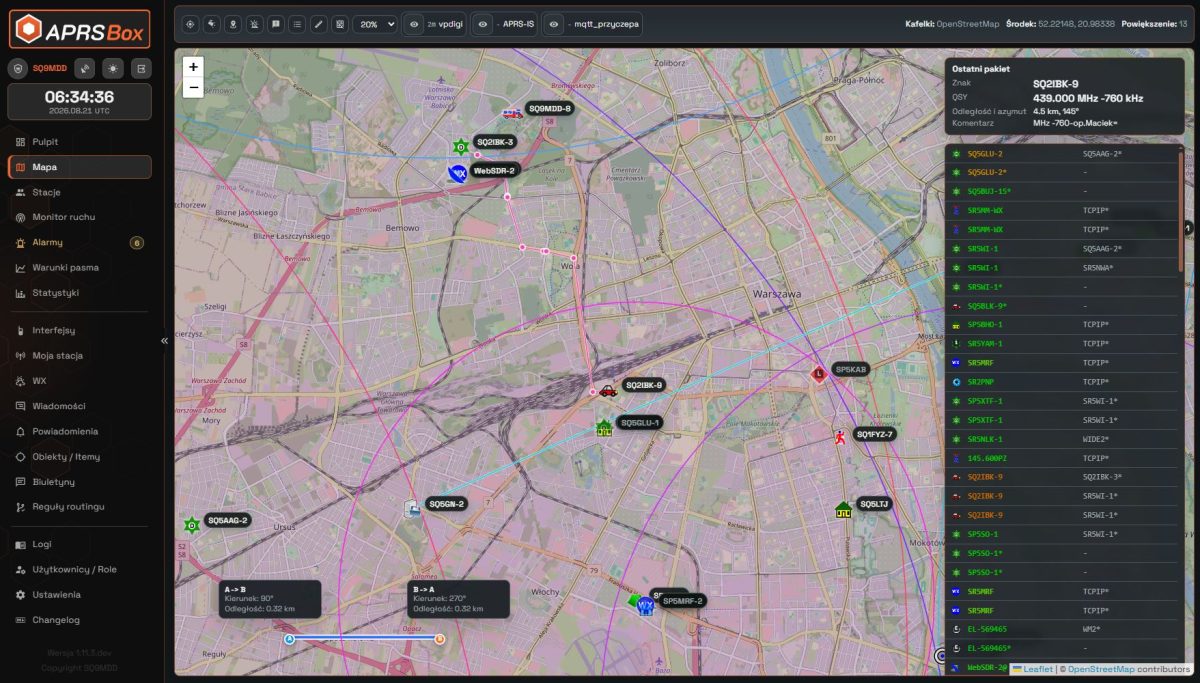The width and height of the screenshot is (1200, 683).
Task: Open the Stacje menu item
Action: pos(80,192)
